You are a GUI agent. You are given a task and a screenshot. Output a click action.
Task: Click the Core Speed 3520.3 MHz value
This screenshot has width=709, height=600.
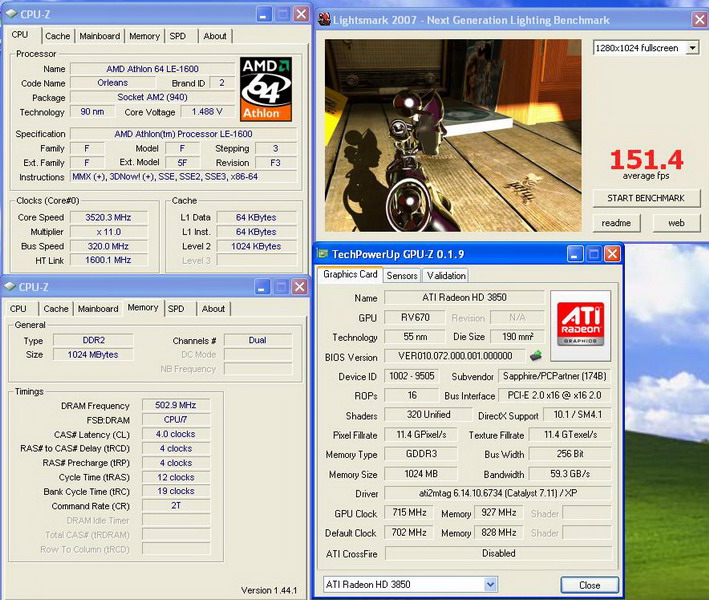109,217
